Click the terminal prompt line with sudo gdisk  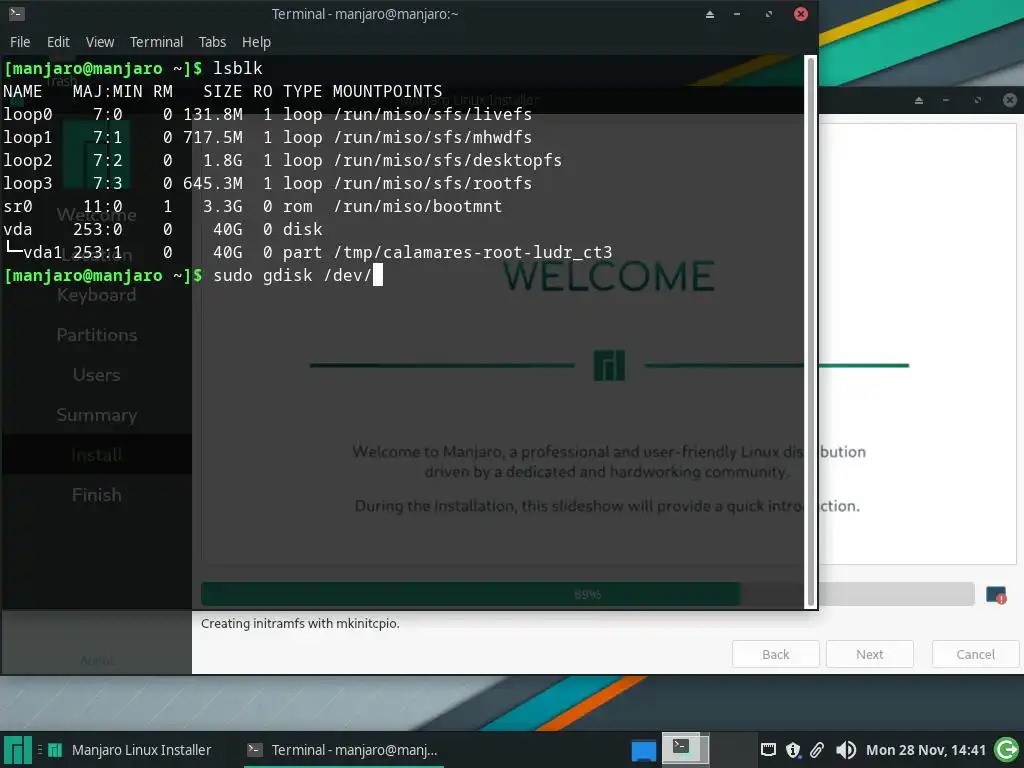coord(193,276)
